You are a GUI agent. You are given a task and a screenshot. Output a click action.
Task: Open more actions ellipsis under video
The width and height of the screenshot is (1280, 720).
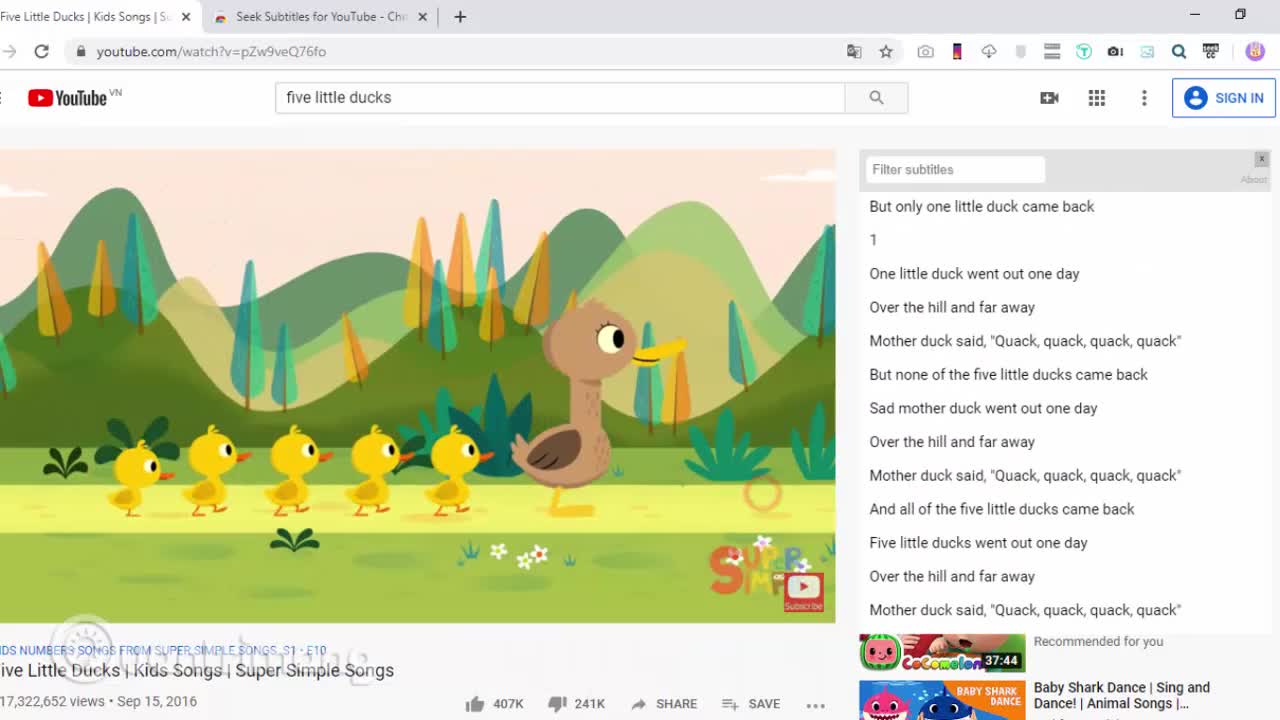[x=816, y=704]
